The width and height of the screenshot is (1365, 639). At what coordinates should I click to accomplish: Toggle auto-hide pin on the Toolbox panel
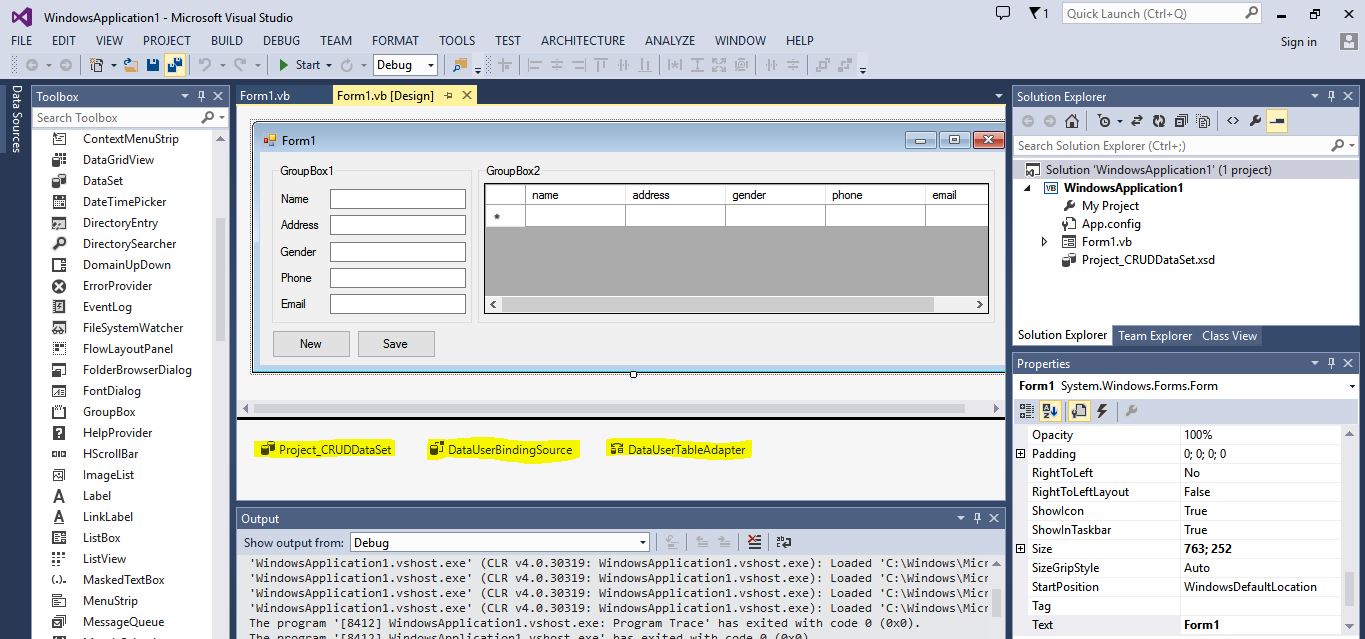[199, 96]
